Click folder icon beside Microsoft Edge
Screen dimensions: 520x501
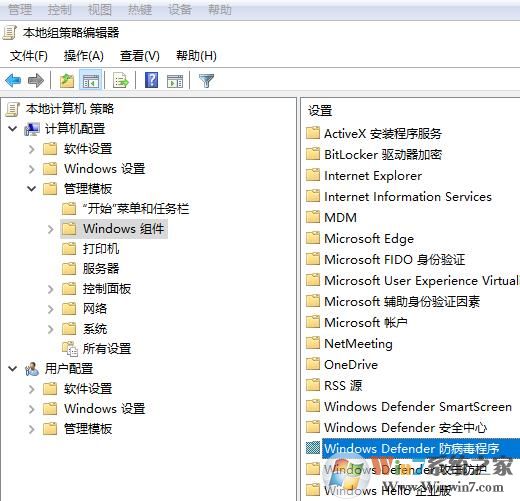(313, 238)
